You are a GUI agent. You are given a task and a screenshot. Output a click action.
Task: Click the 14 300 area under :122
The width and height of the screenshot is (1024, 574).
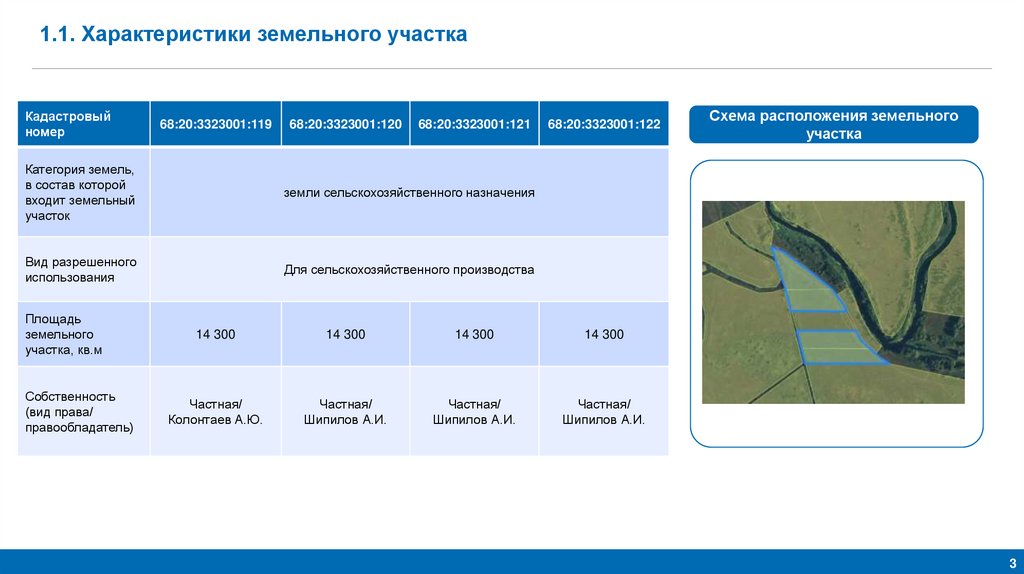604,334
